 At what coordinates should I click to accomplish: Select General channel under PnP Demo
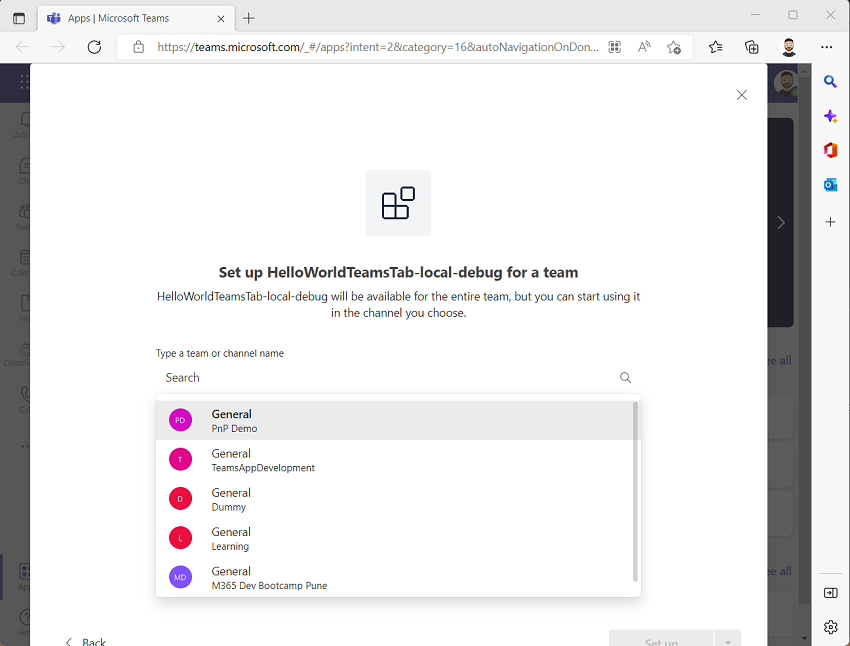tap(300, 420)
